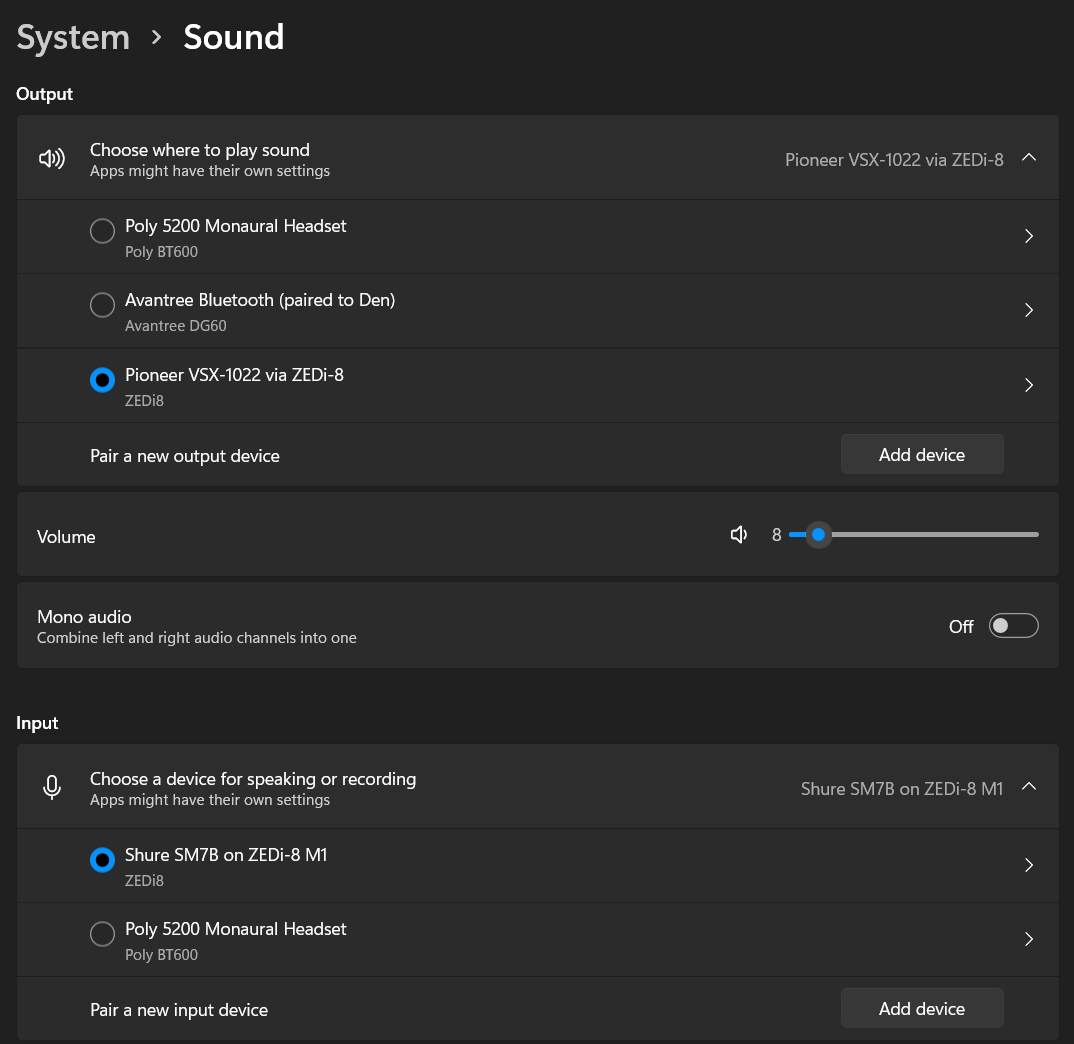Open Poly 5200 input device properties arrow
Image resolution: width=1074 pixels, height=1044 pixels.
click(x=1029, y=939)
